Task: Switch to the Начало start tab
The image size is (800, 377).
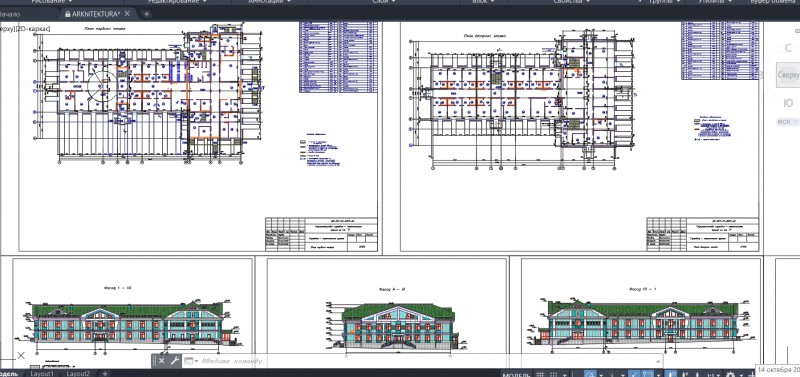Action: point(9,14)
